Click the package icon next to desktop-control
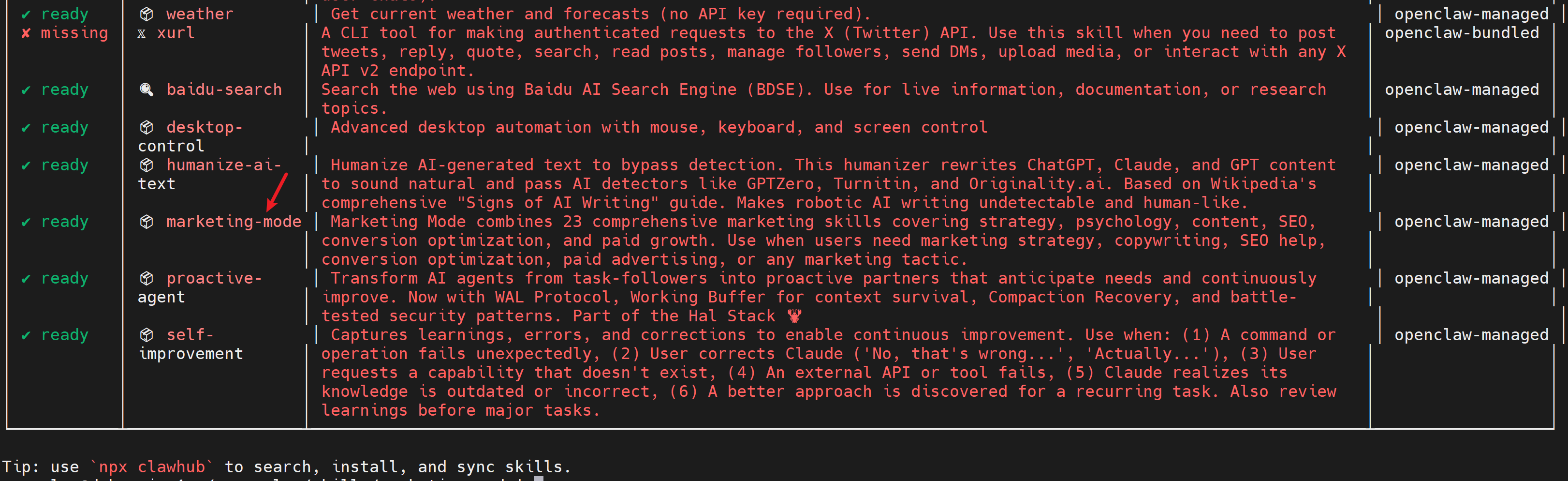This screenshot has height=481, width=1568. click(x=146, y=127)
